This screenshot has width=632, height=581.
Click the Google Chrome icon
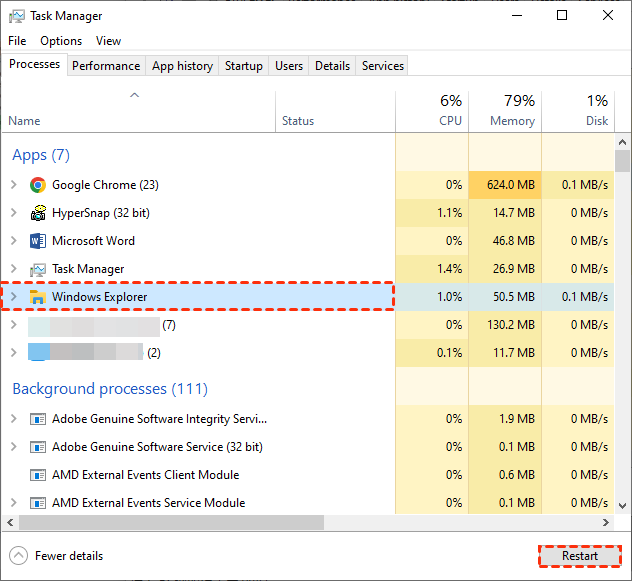click(38, 185)
